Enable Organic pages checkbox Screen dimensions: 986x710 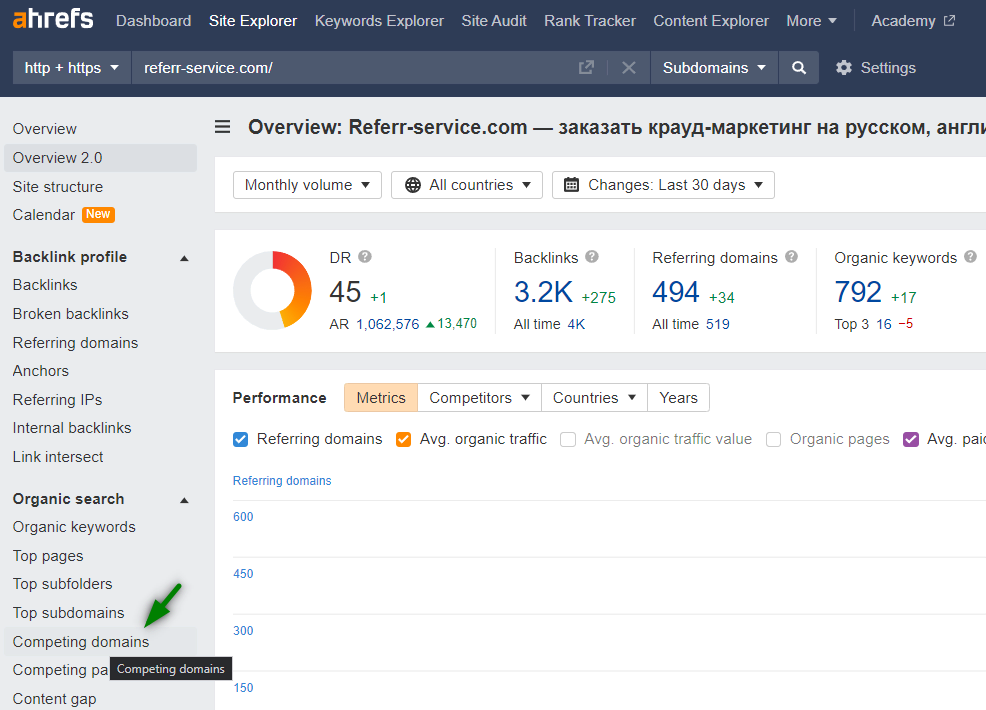pyautogui.click(x=773, y=439)
